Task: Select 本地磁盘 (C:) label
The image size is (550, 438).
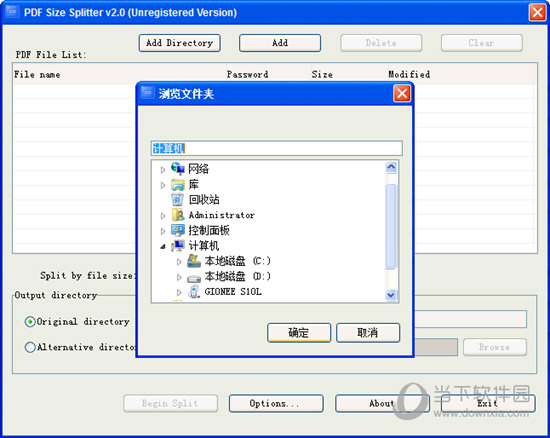Action: click(x=237, y=261)
